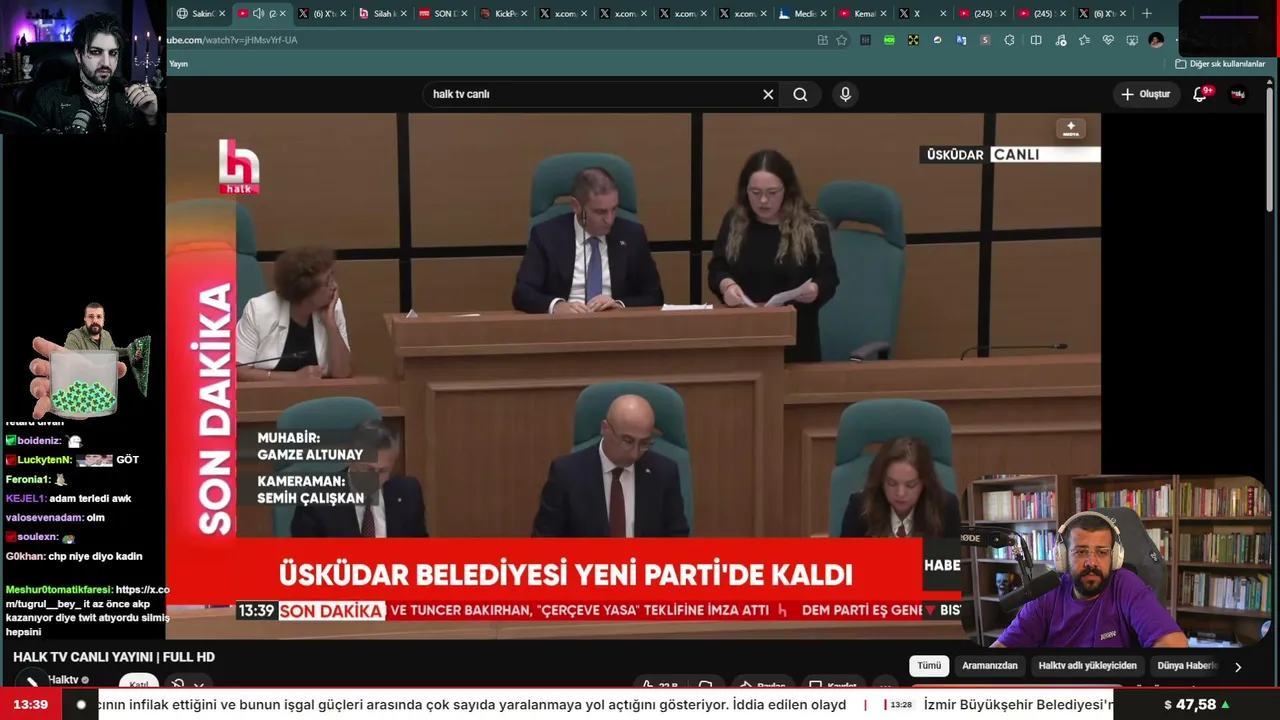Image resolution: width=1280 pixels, height=720 pixels.
Task: Click the Halktv channel name
Action: pyautogui.click(x=63, y=680)
